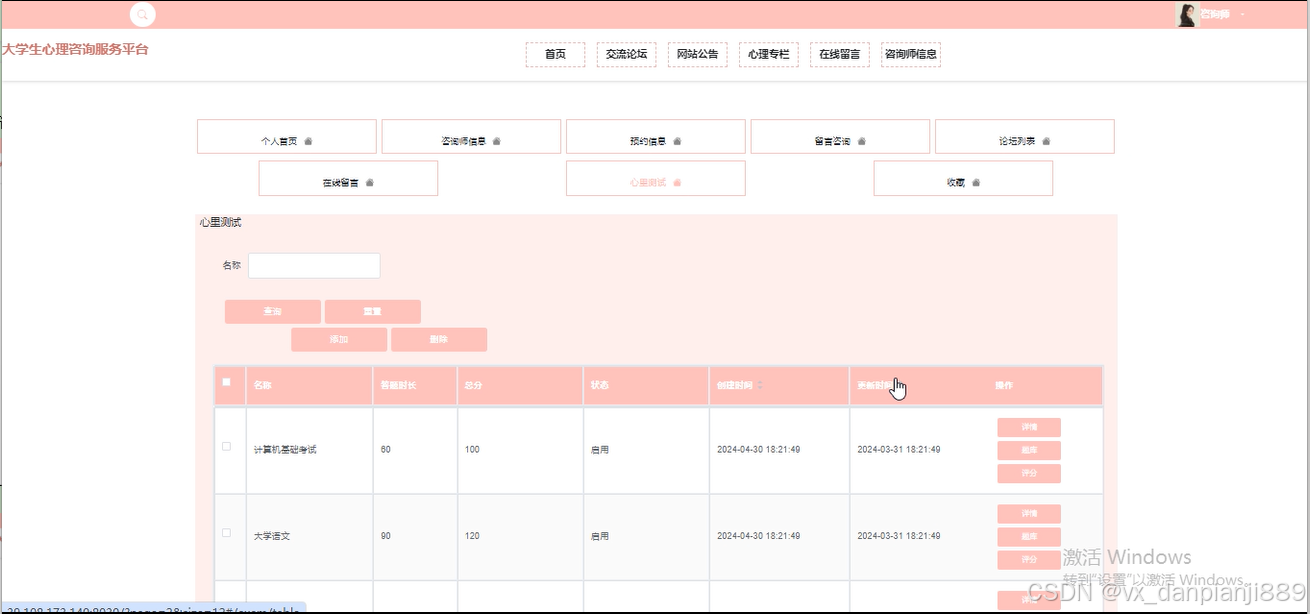
Task: Open the user avatar picture at top right
Action: 1186,15
